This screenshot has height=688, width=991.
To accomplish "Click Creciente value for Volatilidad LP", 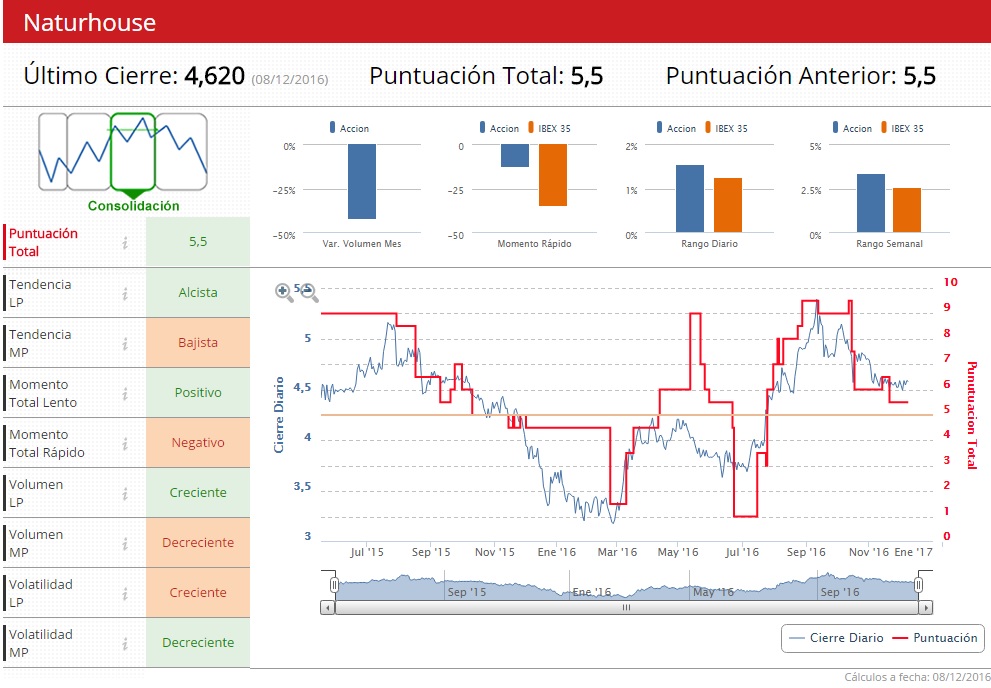I will tap(198, 593).
